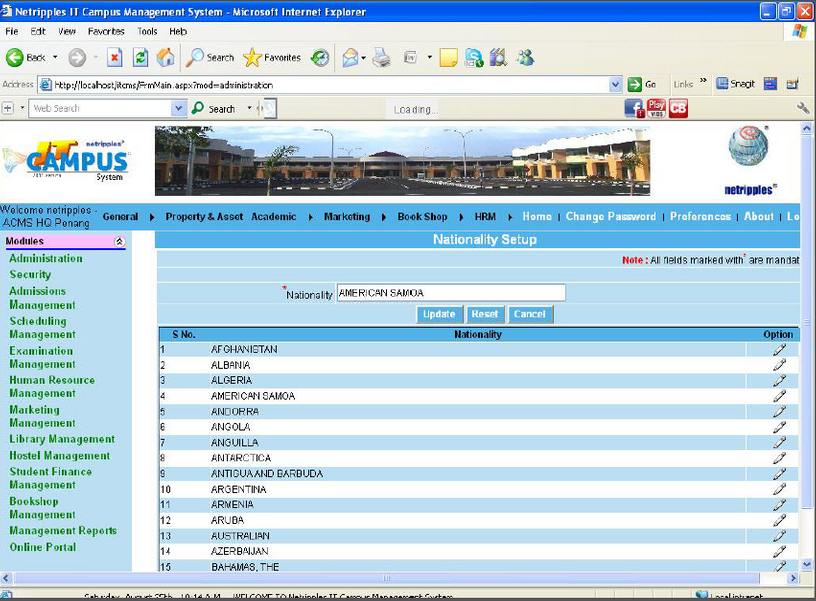This screenshot has height=601, width=816.
Task: Stop page loading with red X icon
Action: coord(114,57)
